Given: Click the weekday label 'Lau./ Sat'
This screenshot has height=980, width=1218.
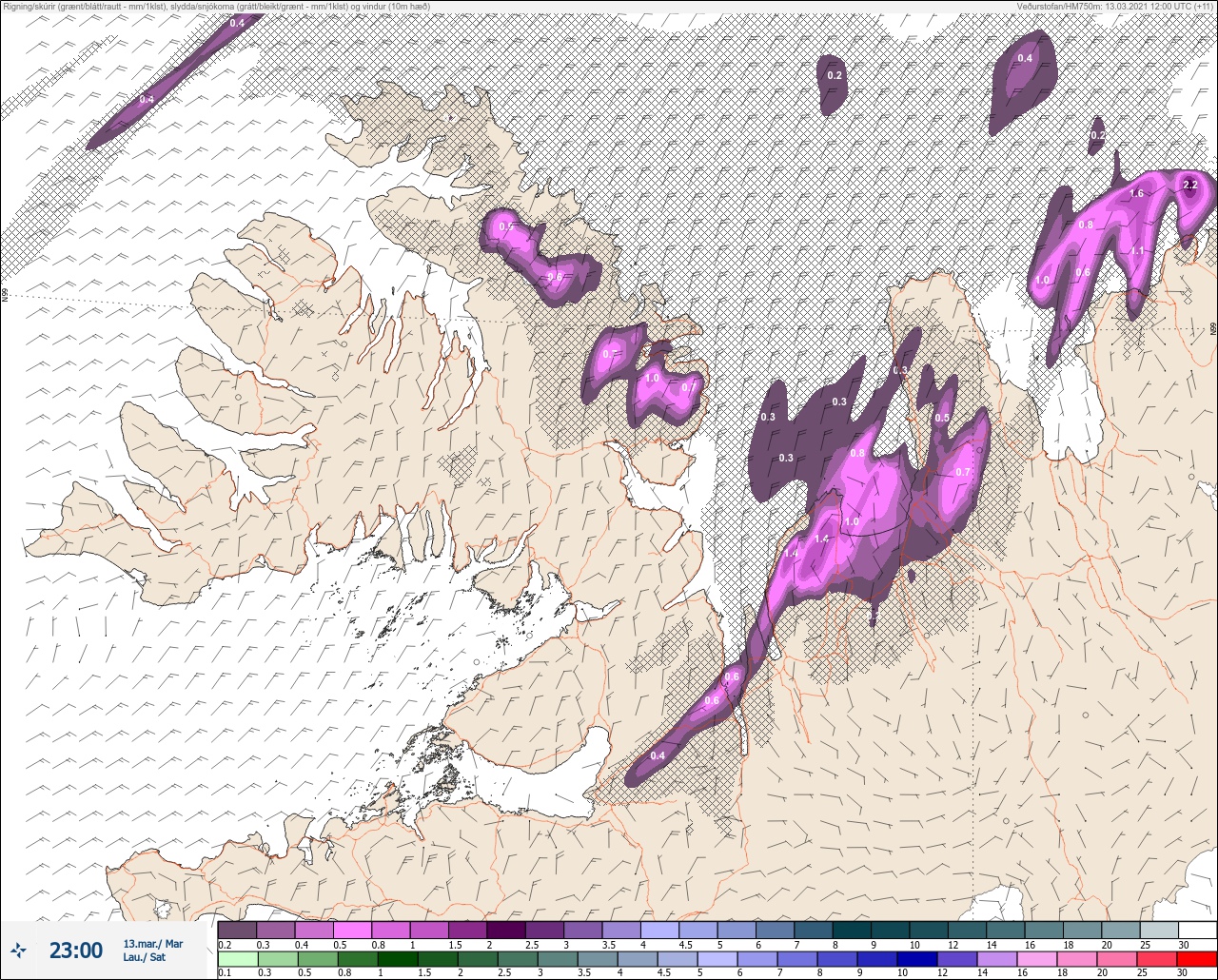Looking at the screenshot, I should pos(144,957).
